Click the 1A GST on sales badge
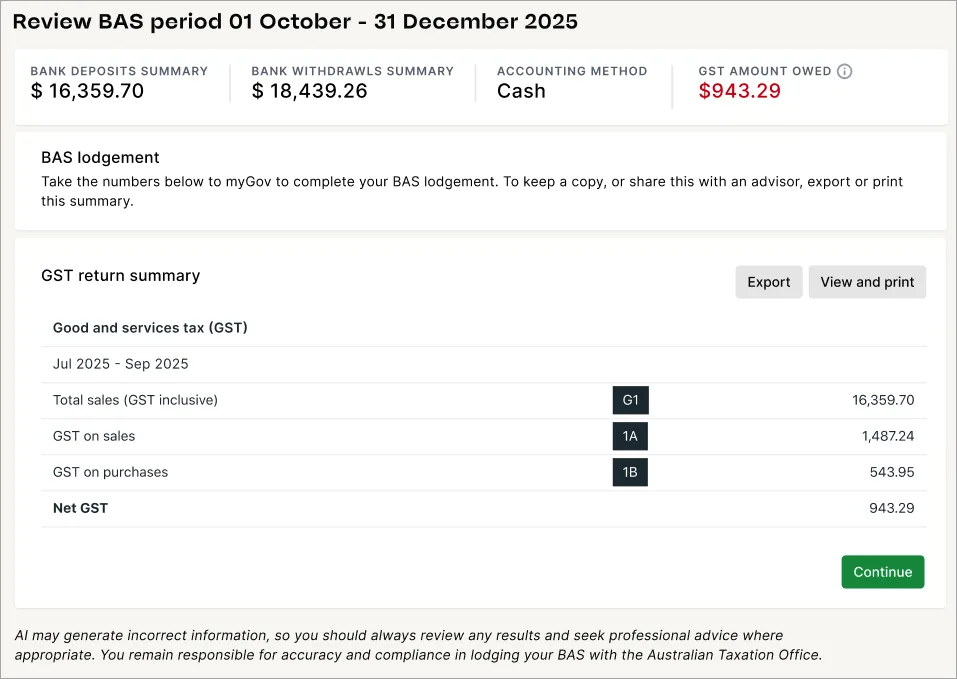The width and height of the screenshot is (957, 679). point(630,435)
